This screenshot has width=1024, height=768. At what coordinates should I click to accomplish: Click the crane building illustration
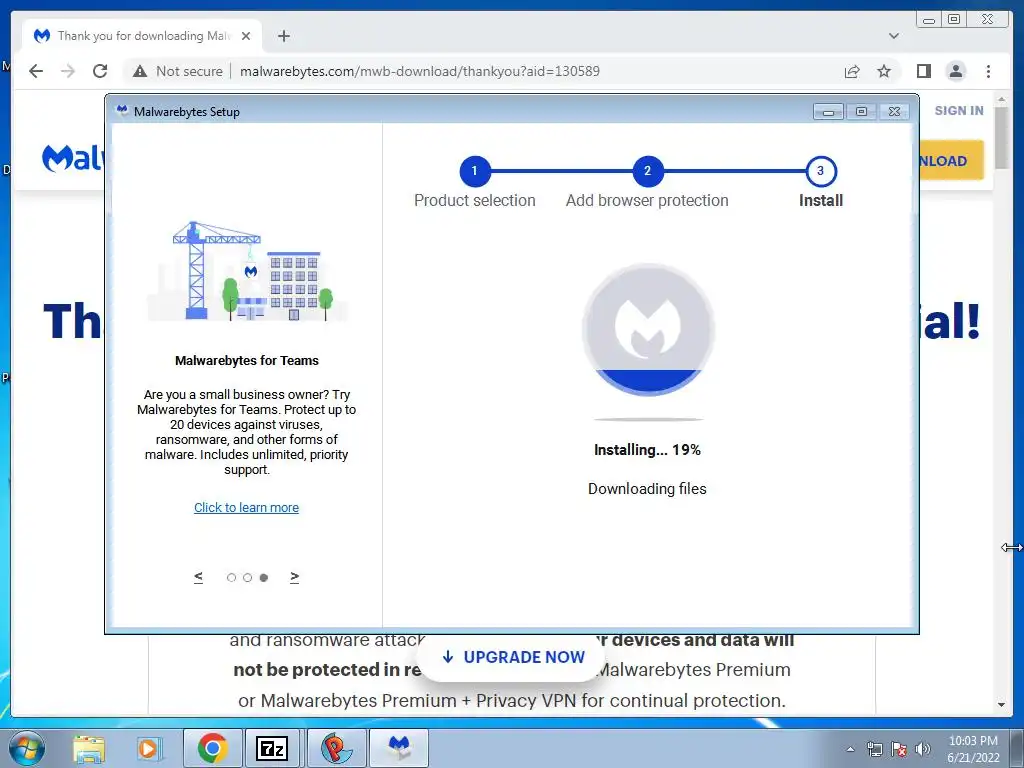pyautogui.click(x=248, y=271)
